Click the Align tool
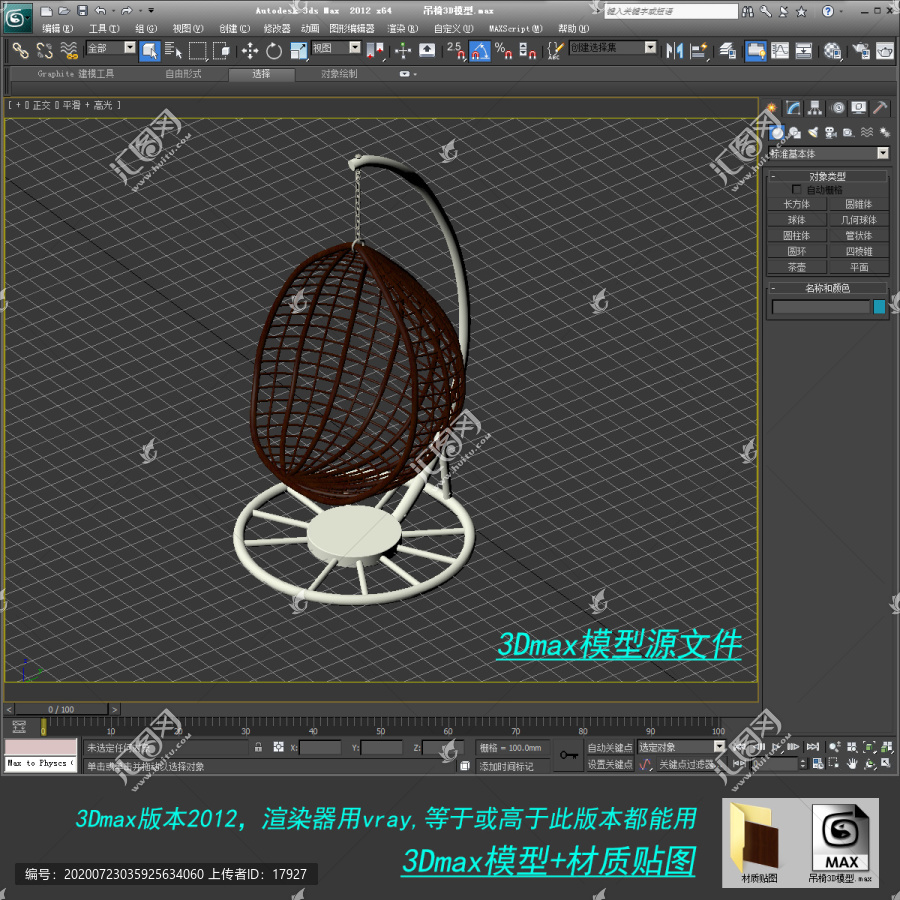The image size is (900, 900). [x=699, y=51]
